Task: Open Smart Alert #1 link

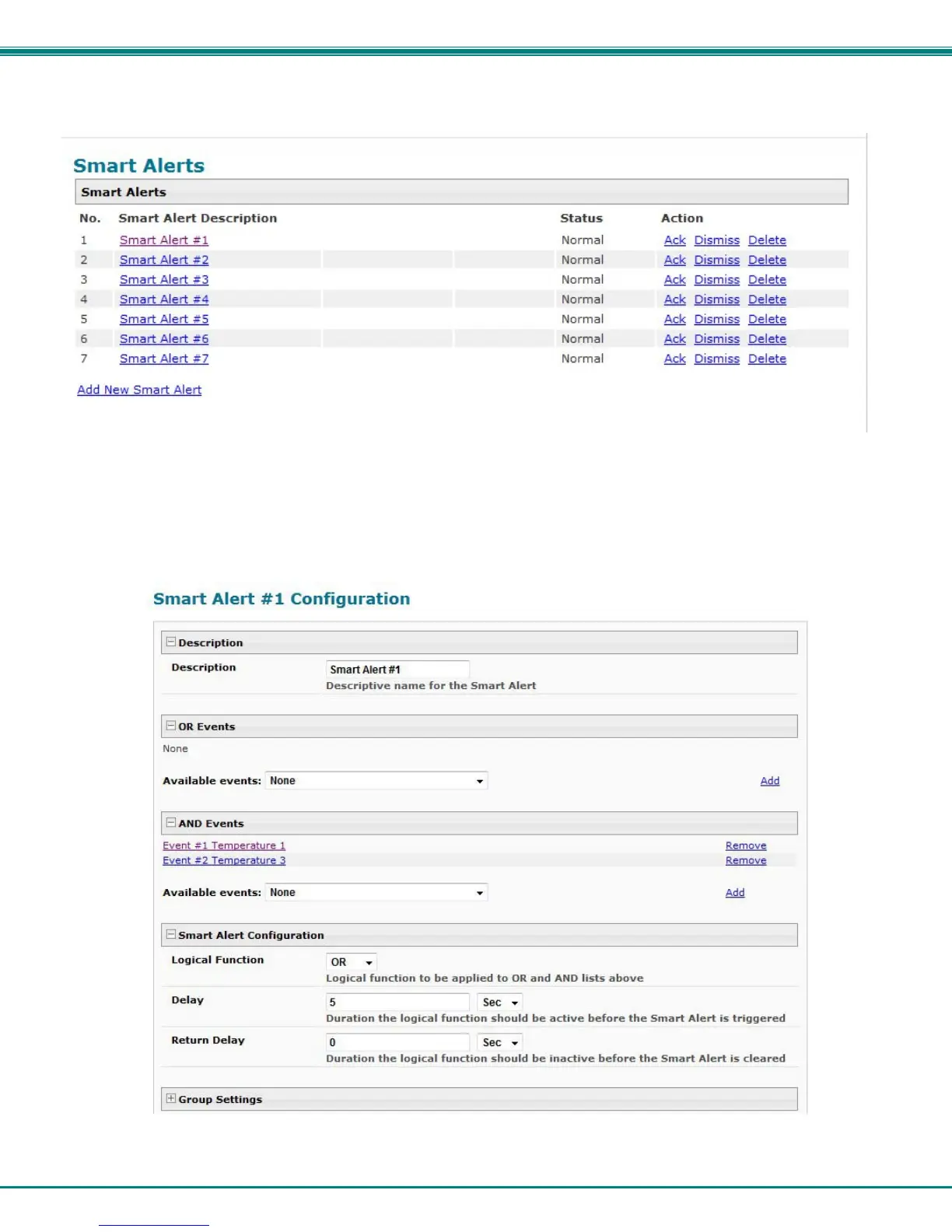Action: tap(164, 240)
